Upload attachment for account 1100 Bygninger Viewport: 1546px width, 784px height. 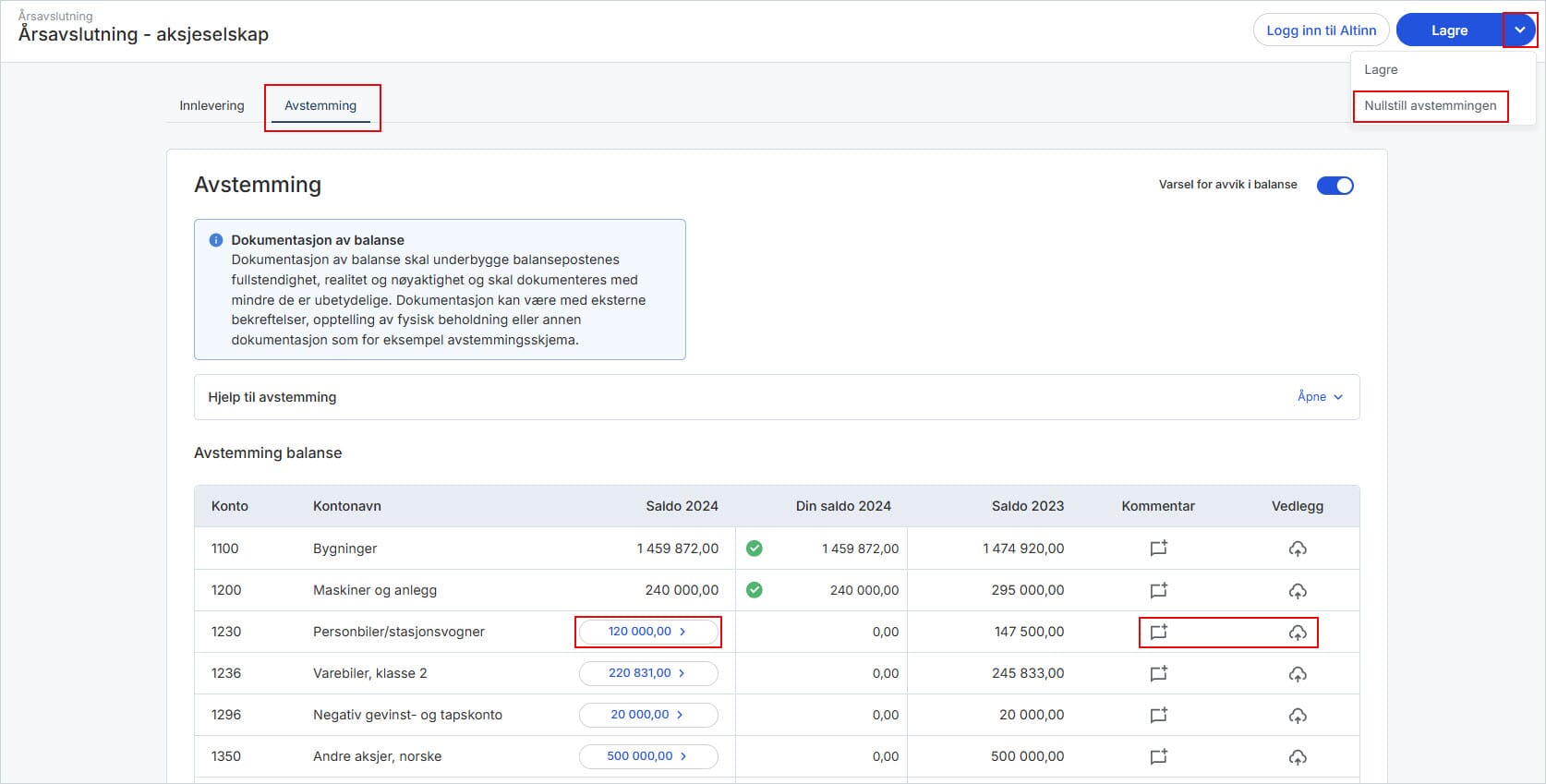(1298, 549)
